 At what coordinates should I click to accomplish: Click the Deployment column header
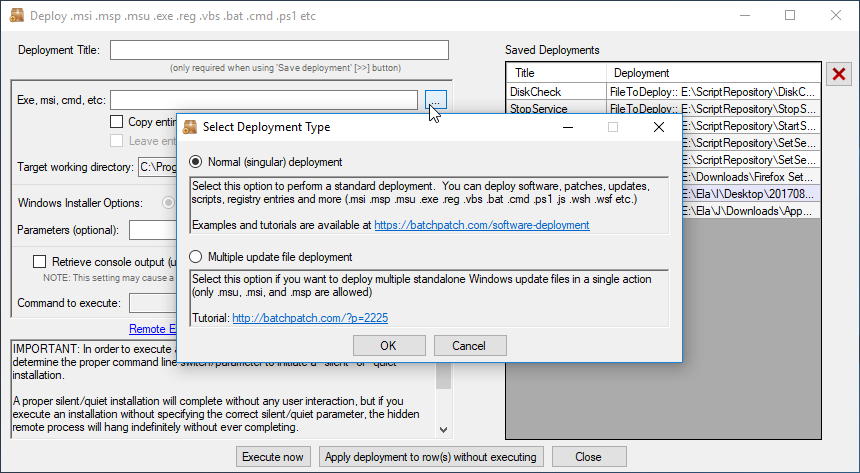714,73
